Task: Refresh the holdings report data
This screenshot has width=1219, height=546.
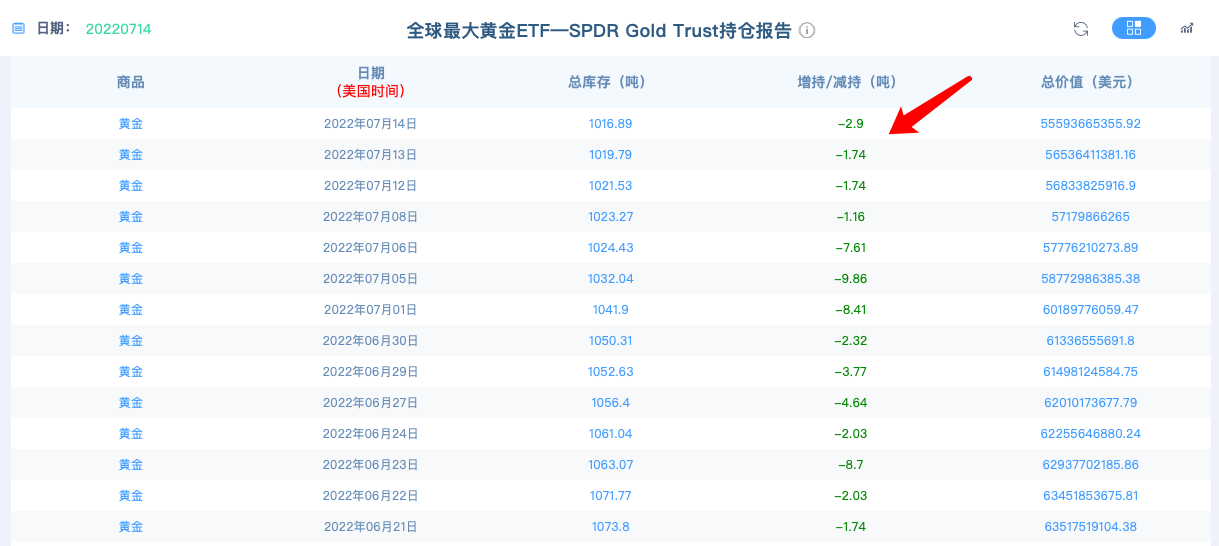Action: pyautogui.click(x=1081, y=28)
